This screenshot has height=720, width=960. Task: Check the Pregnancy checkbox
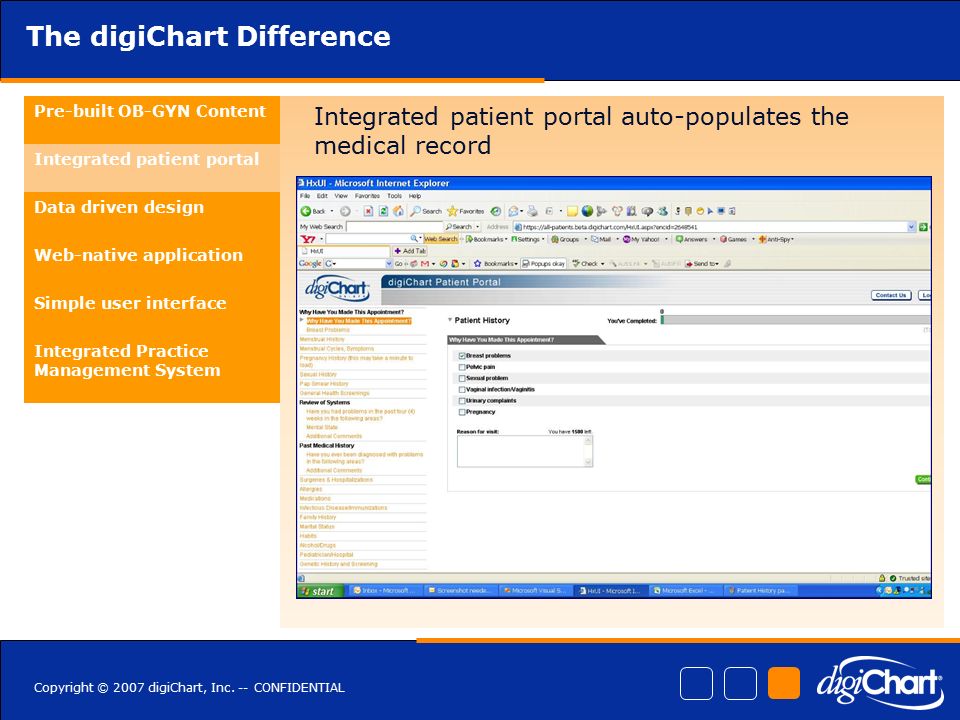tap(462, 412)
